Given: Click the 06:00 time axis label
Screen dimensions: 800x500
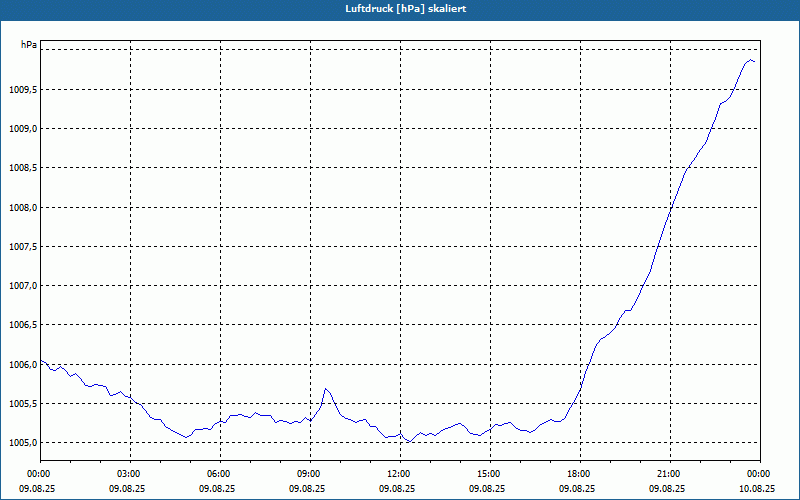Looking at the screenshot, I should pyautogui.click(x=220, y=474).
